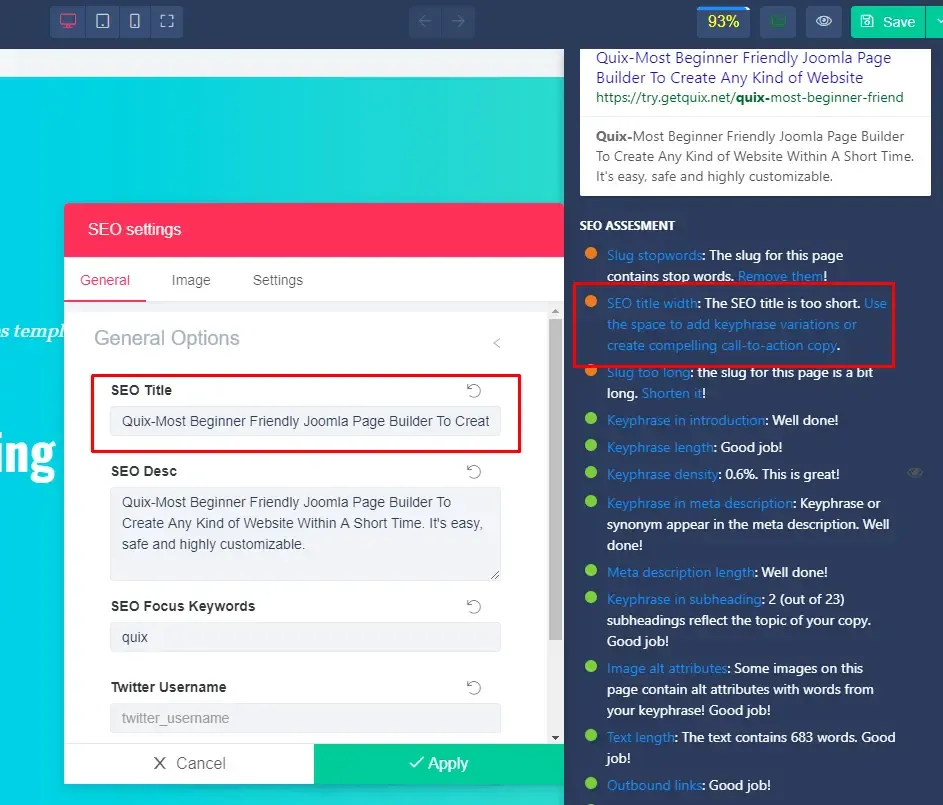This screenshot has height=805, width=943.
Task: Reset the SEO Focus Keywords field
Action: pos(474,607)
